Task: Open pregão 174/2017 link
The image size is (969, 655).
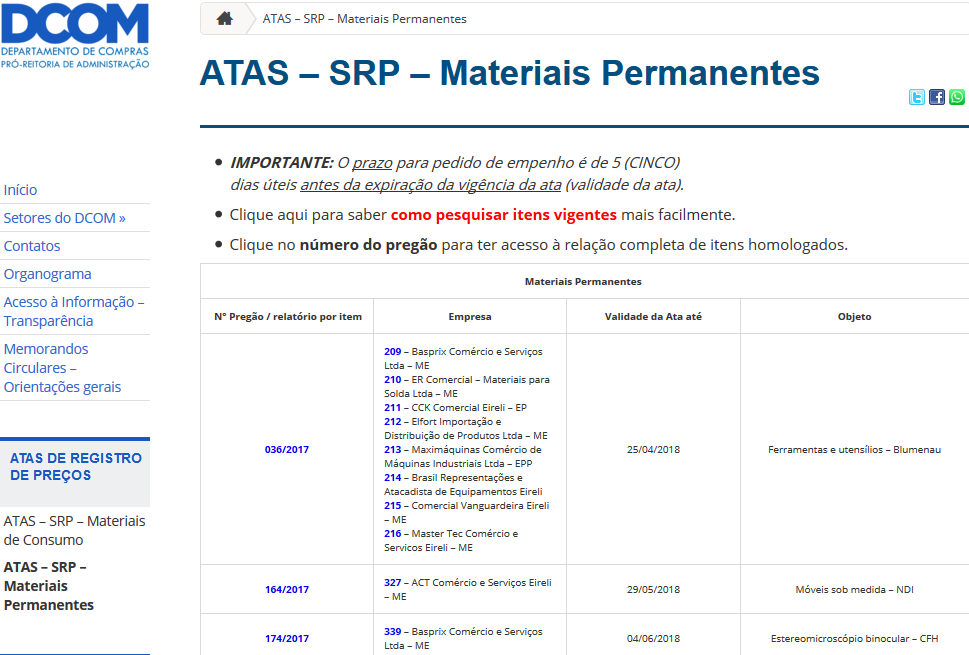Action: click(x=287, y=639)
